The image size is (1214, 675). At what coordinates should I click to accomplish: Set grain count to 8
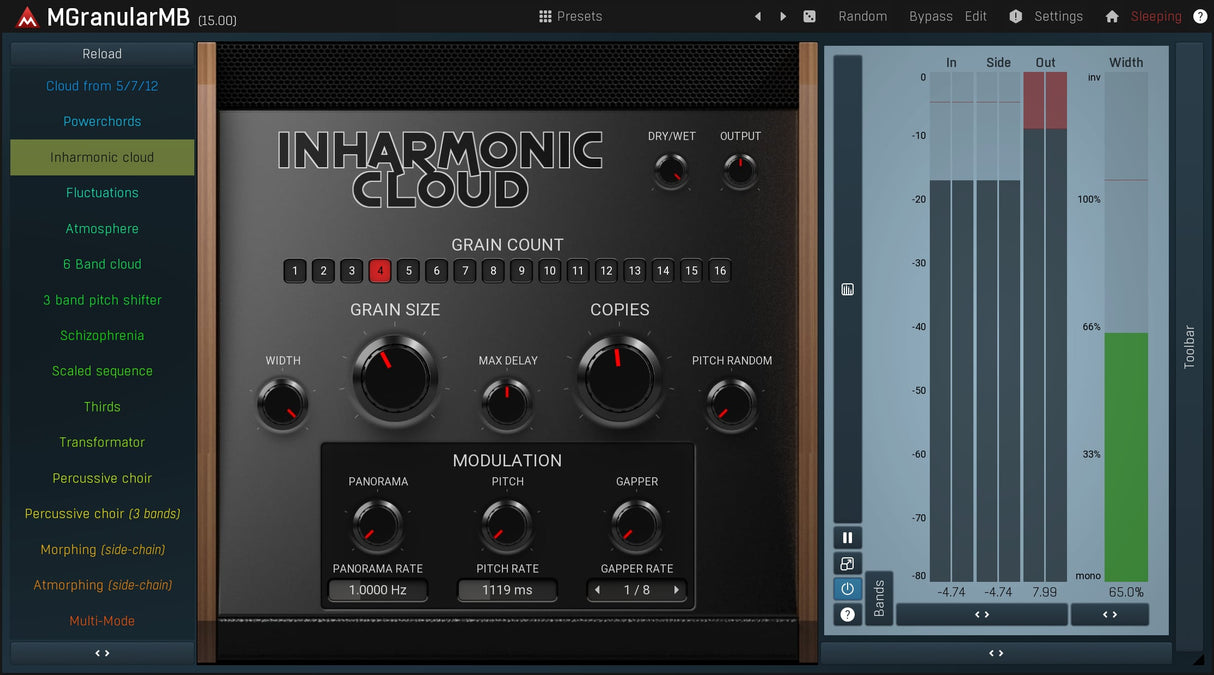click(x=493, y=271)
